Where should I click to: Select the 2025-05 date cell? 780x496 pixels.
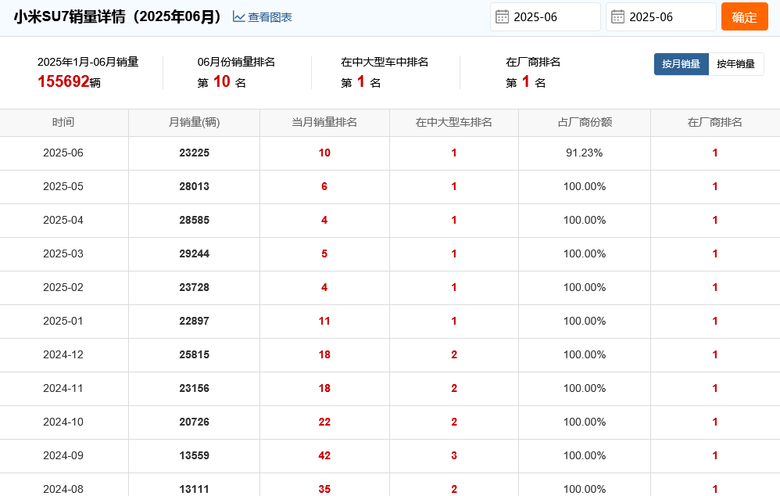[63, 187]
